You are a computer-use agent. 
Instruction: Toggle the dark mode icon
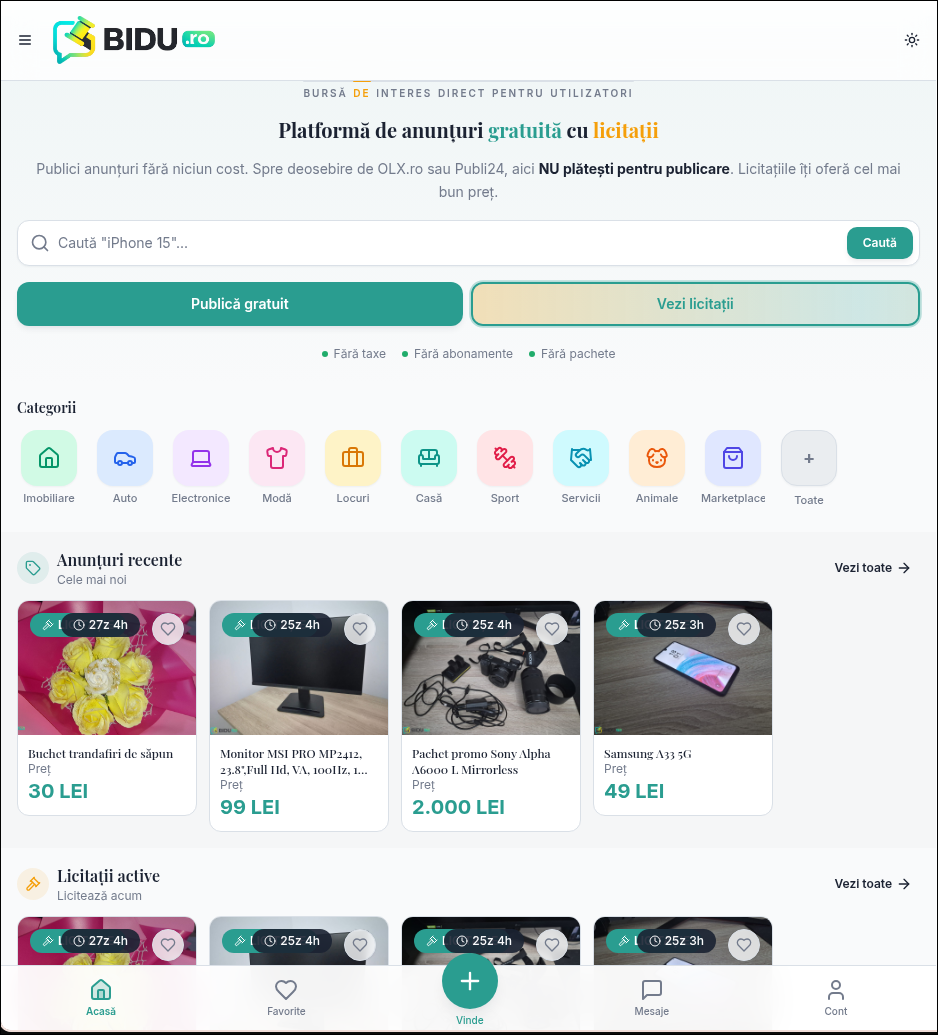coord(911,40)
